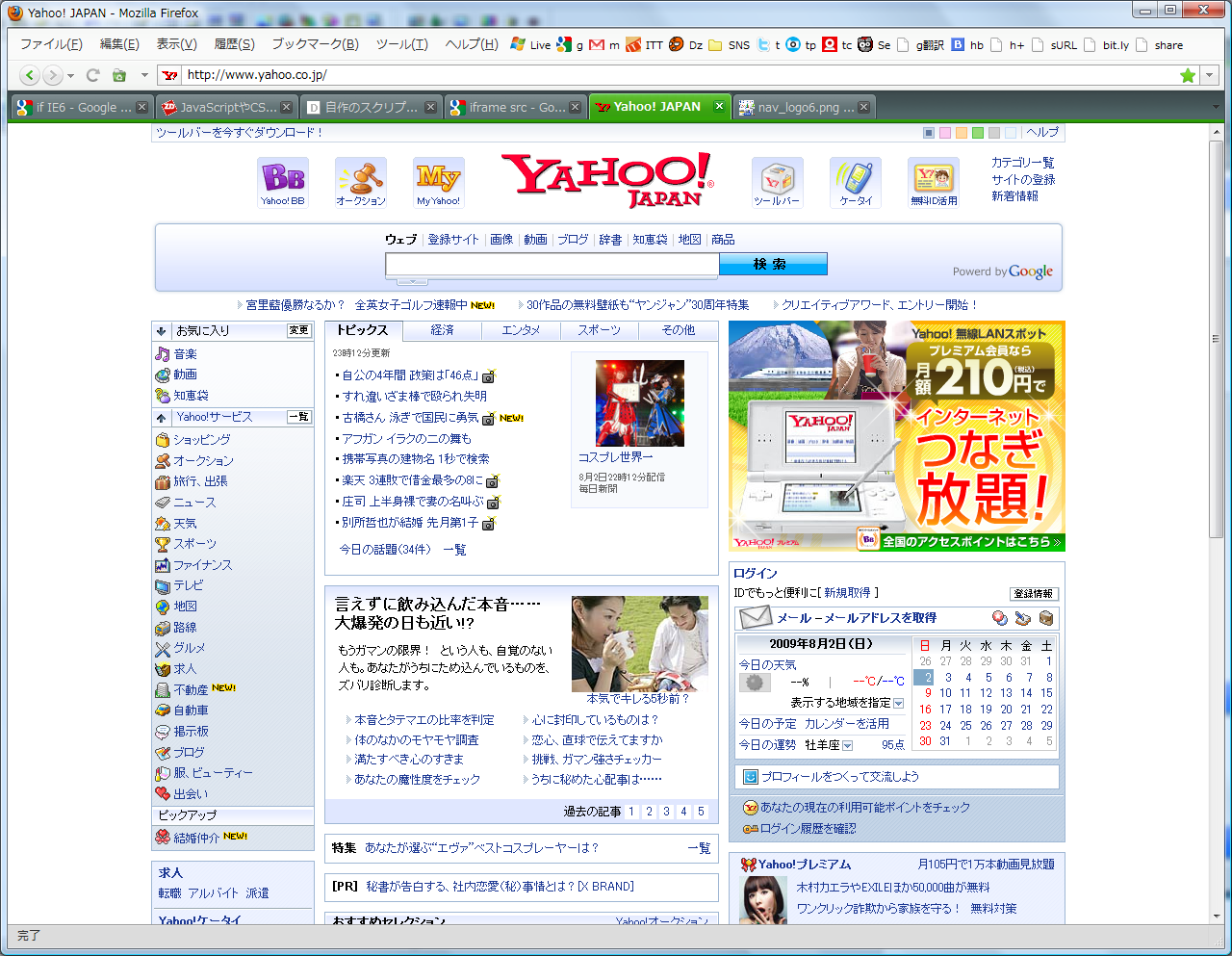1232x956 pixels.
Task: Open the 牡羊座 zodiac dropdown
Action: (847, 745)
